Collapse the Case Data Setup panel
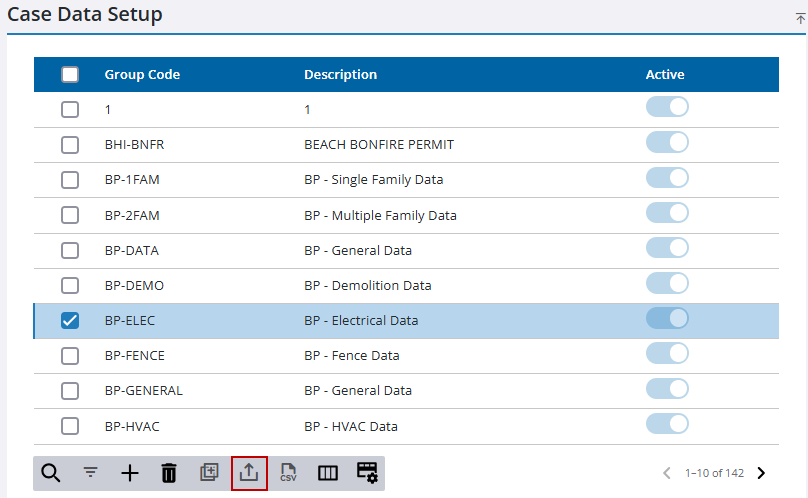 pyautogui.click(x=800, y=18)
